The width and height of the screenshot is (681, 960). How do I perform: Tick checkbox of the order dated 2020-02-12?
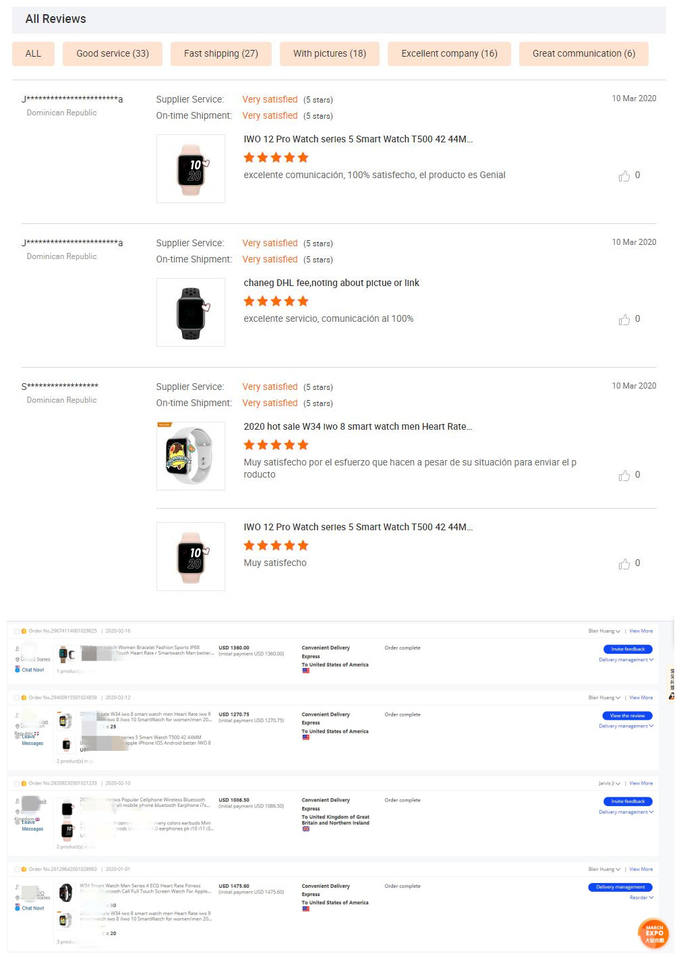(x=17, y=698)
